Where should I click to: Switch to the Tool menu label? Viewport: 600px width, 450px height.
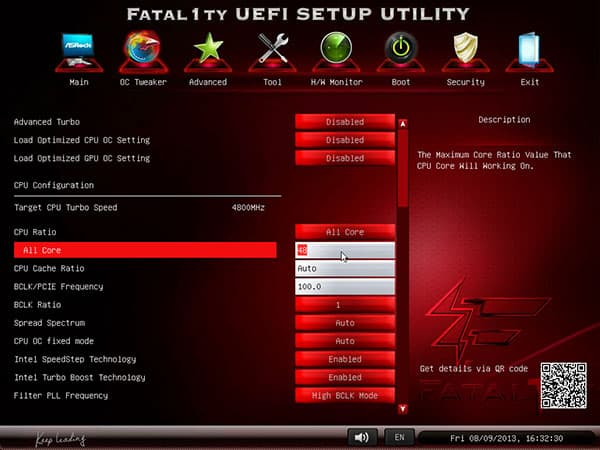(272, 82)
